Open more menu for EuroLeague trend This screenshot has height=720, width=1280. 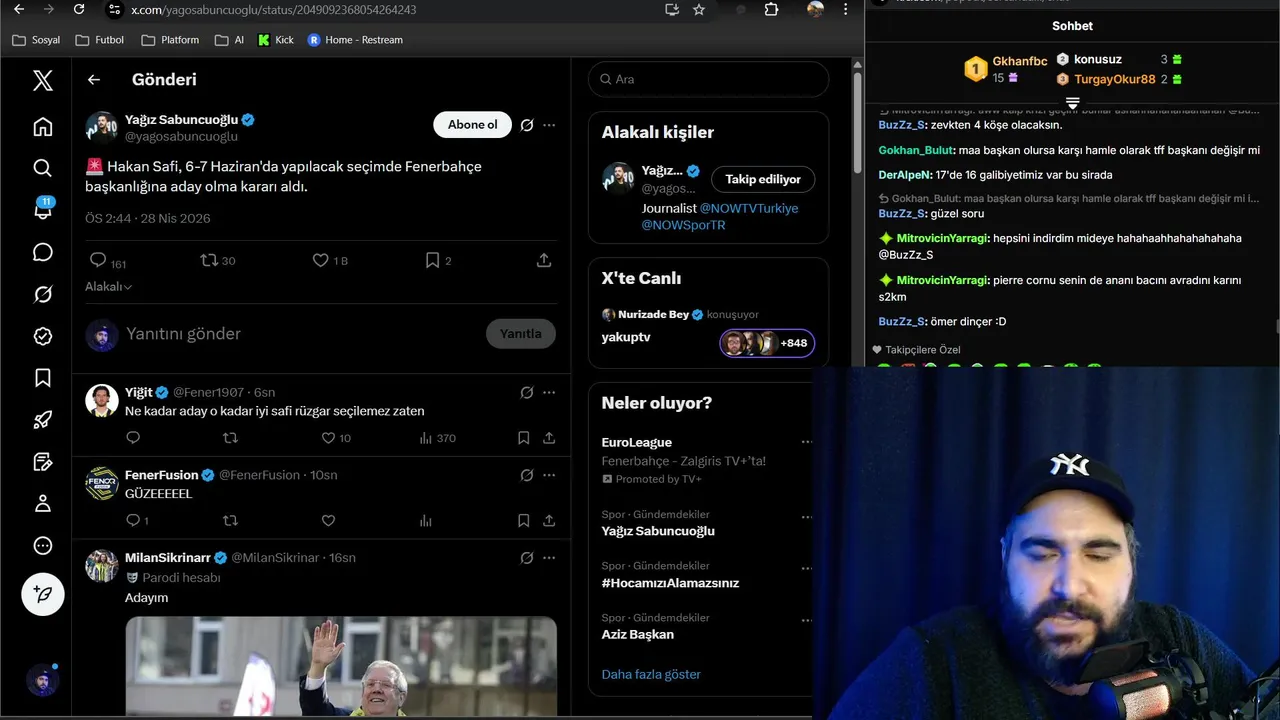pos(806,442)
